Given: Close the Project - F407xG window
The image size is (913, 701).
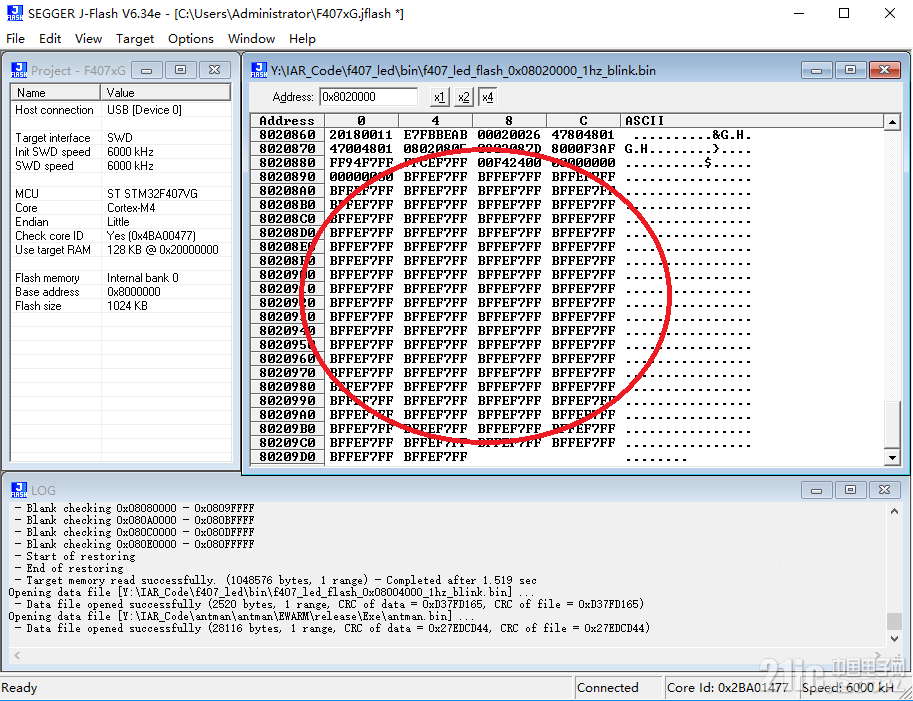Looking at the screenshot, I should pyautogui.click(x=214, y=70).
